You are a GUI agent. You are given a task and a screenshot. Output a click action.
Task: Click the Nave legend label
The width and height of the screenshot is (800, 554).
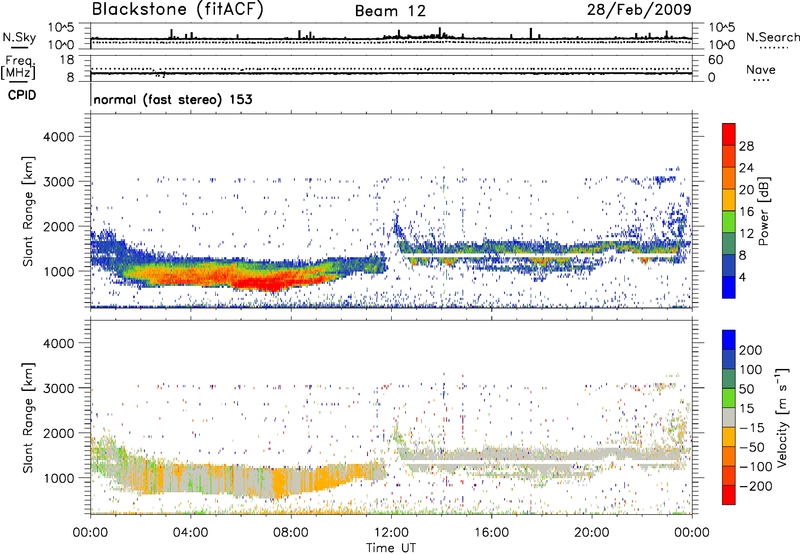coord(761,69)
